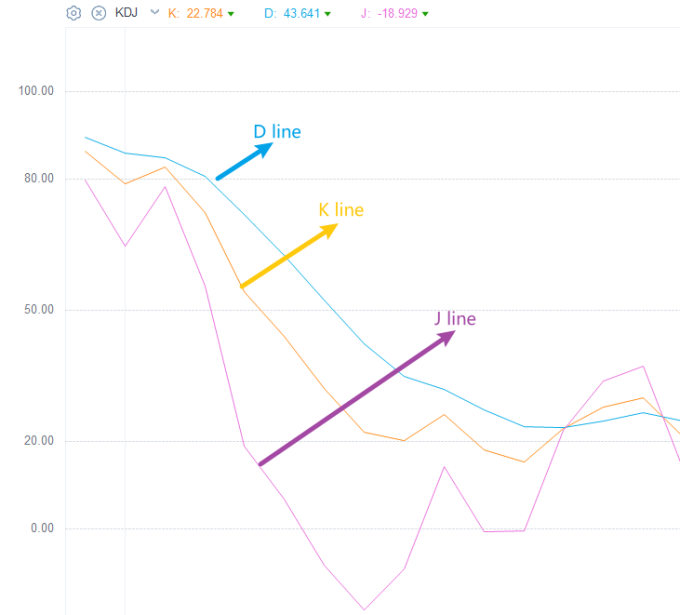Select the purple "J line" annotation text
680x615 pixels.
(455, 319)
